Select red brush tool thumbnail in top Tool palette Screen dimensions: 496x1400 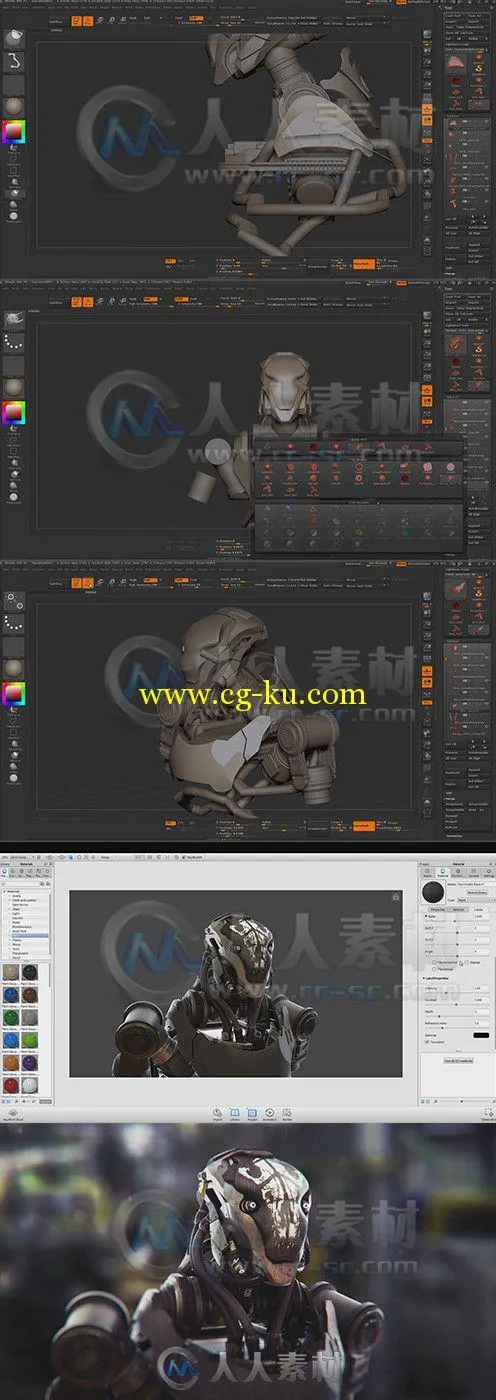click(x=456, y=64)
